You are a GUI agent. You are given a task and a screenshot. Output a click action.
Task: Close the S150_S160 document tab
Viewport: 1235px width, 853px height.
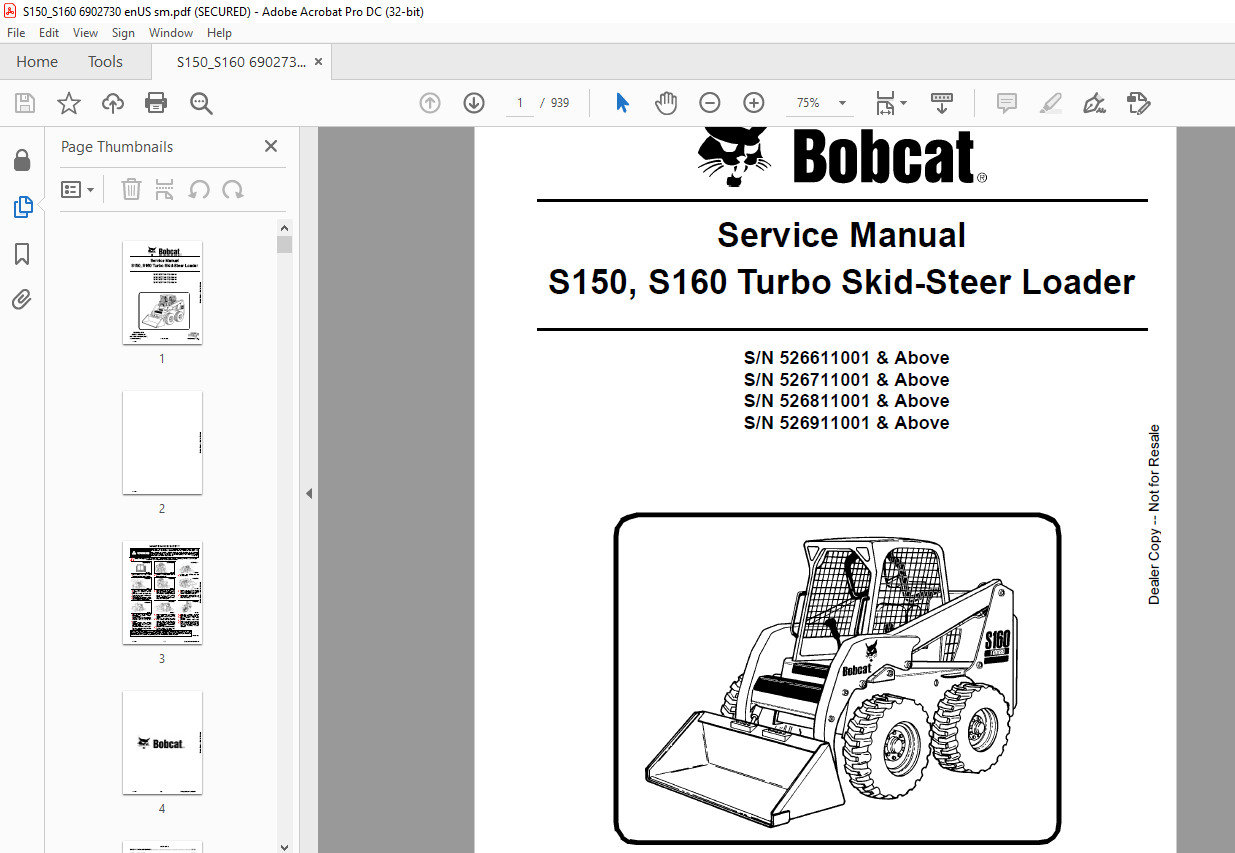(x=318, y=62)
